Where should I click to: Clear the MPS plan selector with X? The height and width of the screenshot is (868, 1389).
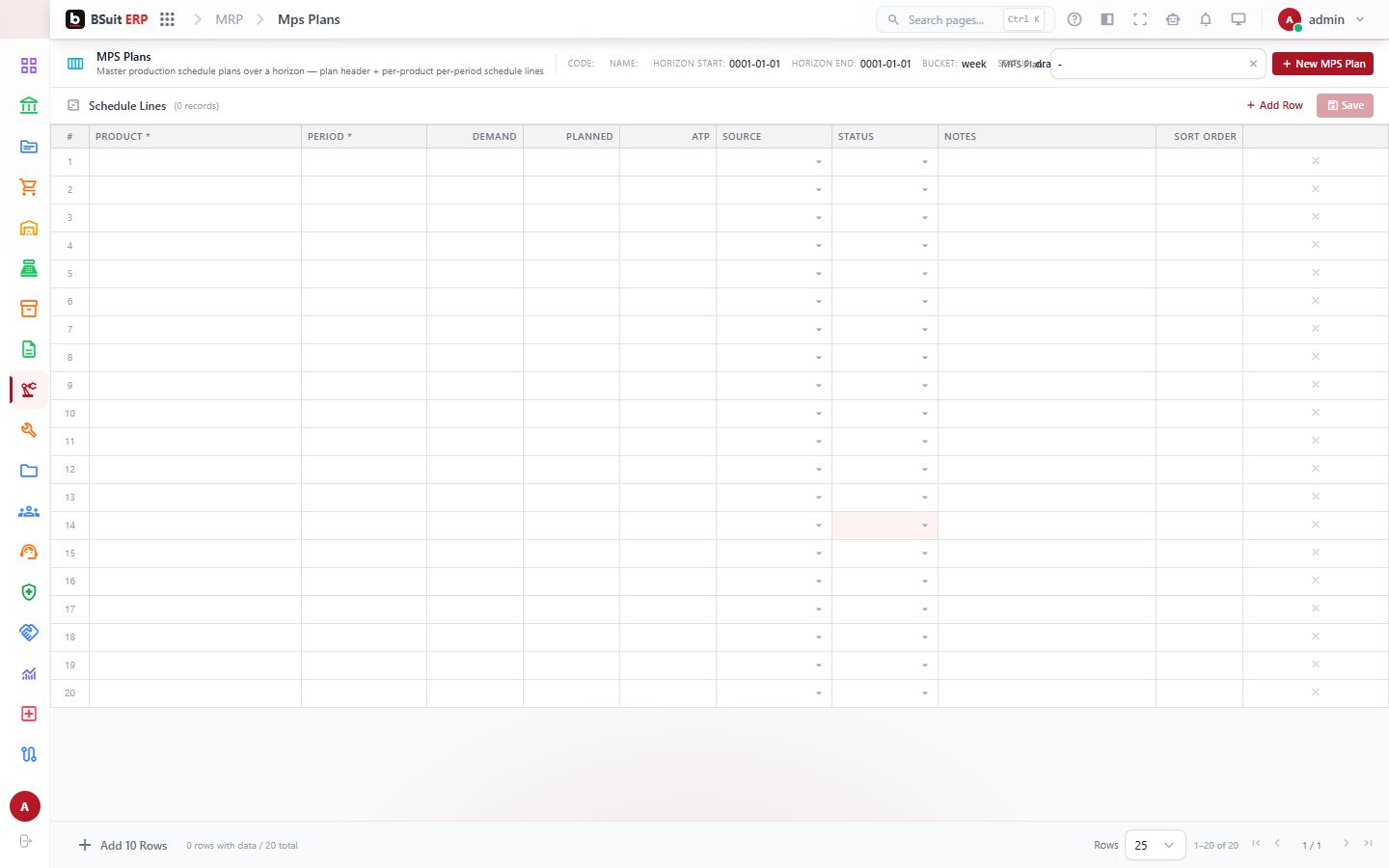[x=1253, y=64]
